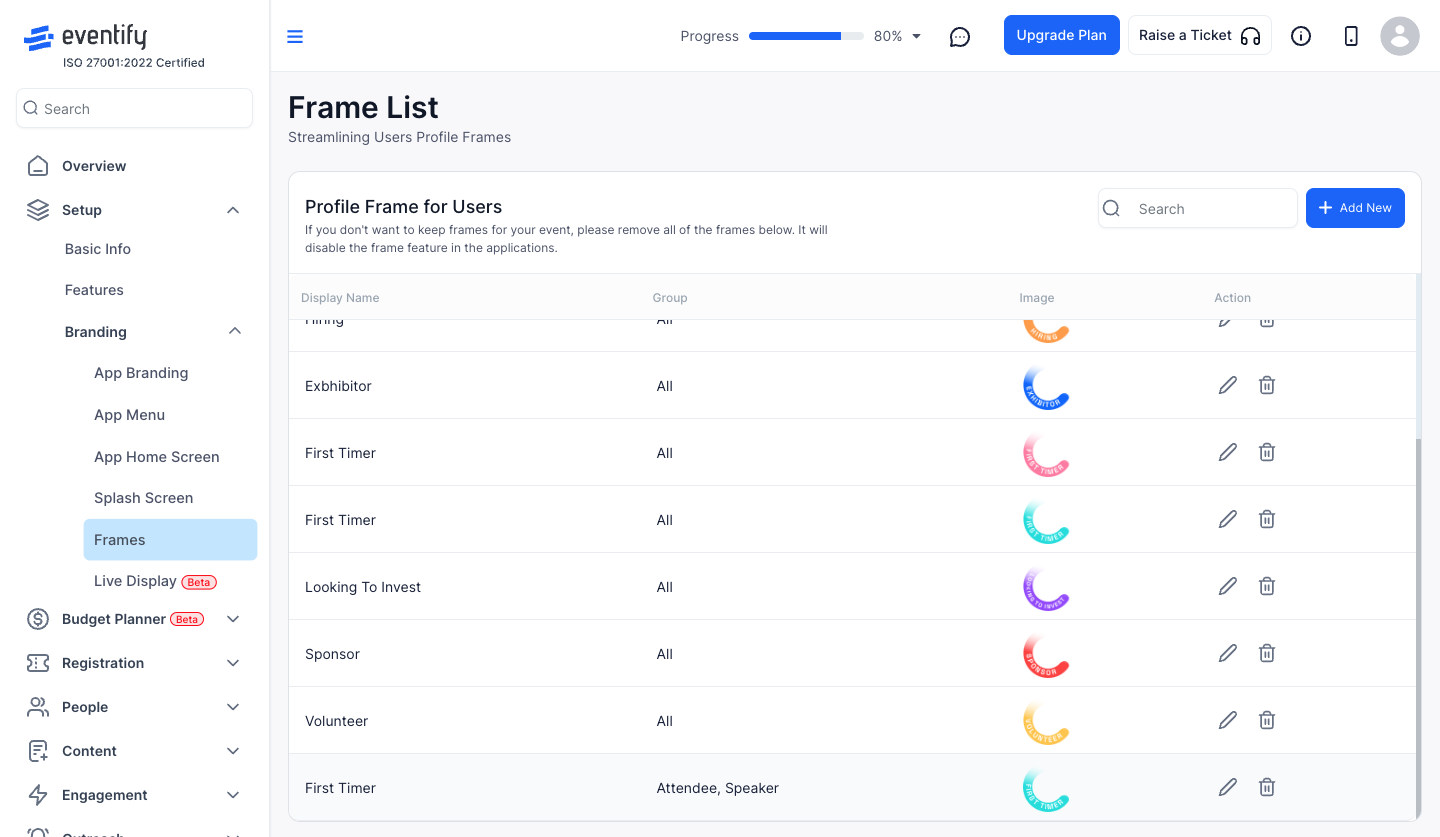Select Splash Screen menu item

tap(144, 498)
